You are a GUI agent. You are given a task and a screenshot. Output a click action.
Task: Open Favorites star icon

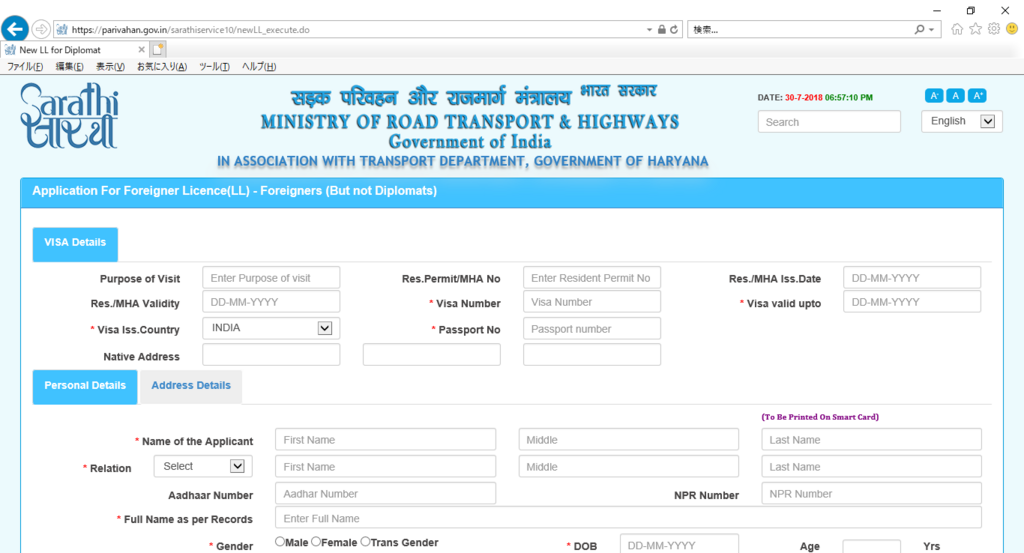[976, 29]
